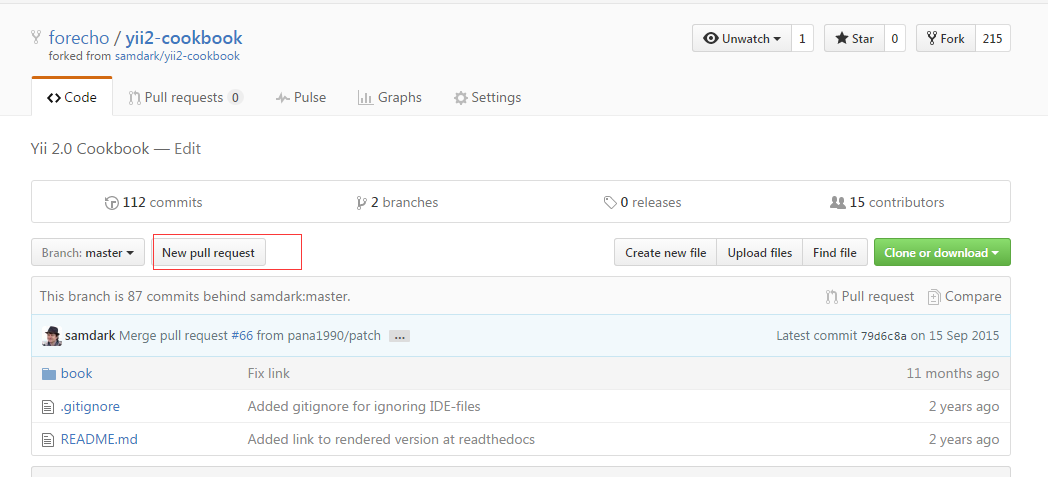Click the Star icon

(842, 39)
